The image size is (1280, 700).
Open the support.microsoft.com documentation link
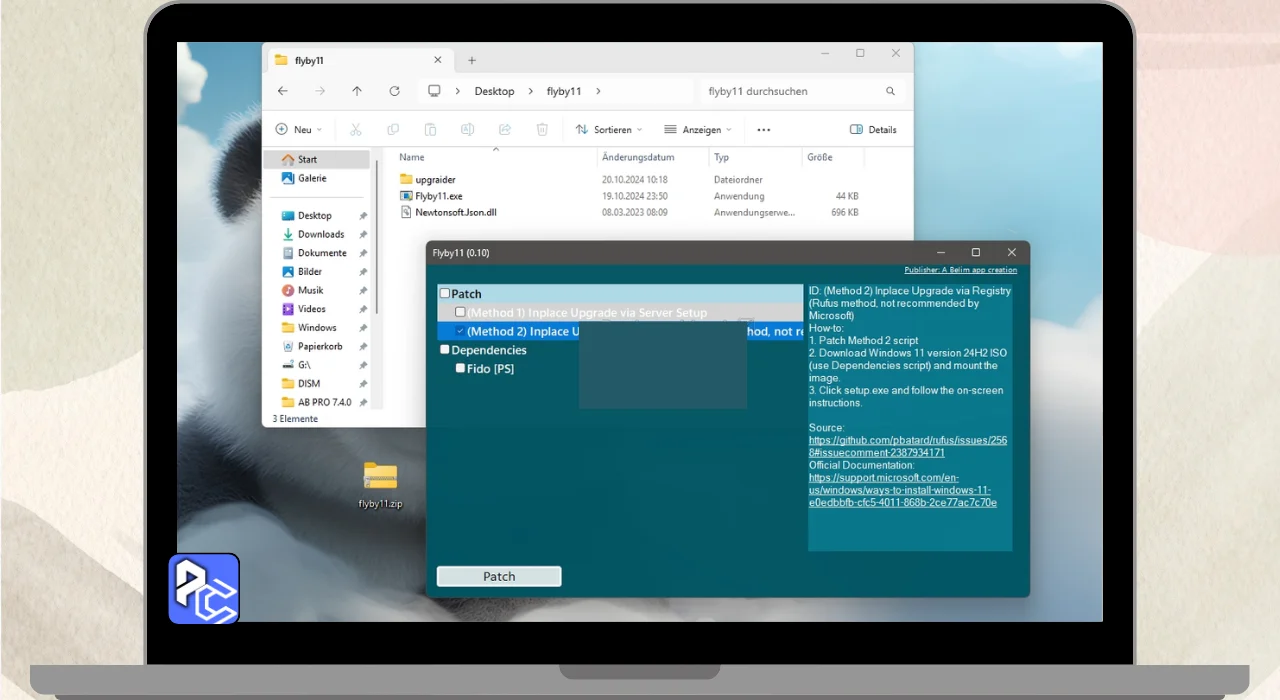(903, 490)
